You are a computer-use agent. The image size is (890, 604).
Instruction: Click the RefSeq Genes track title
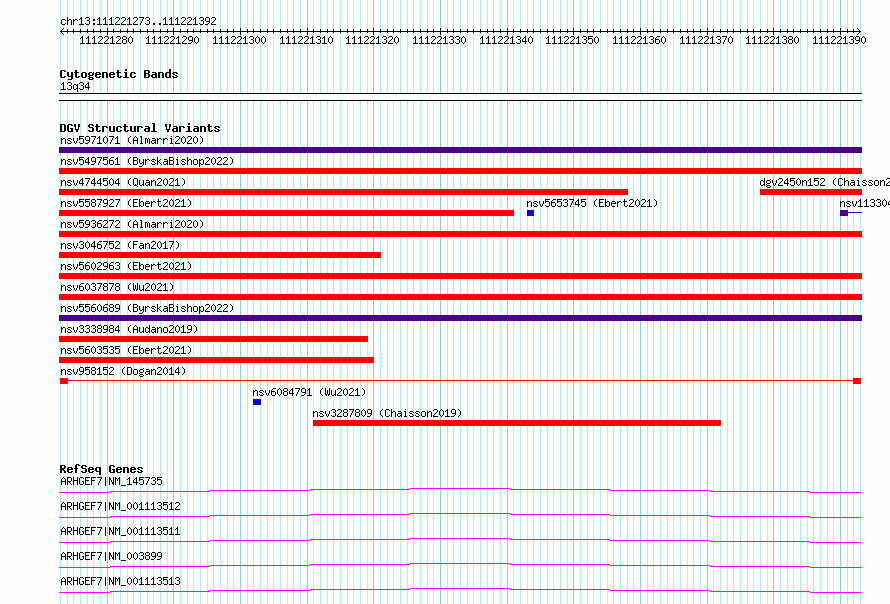(101, 469)
